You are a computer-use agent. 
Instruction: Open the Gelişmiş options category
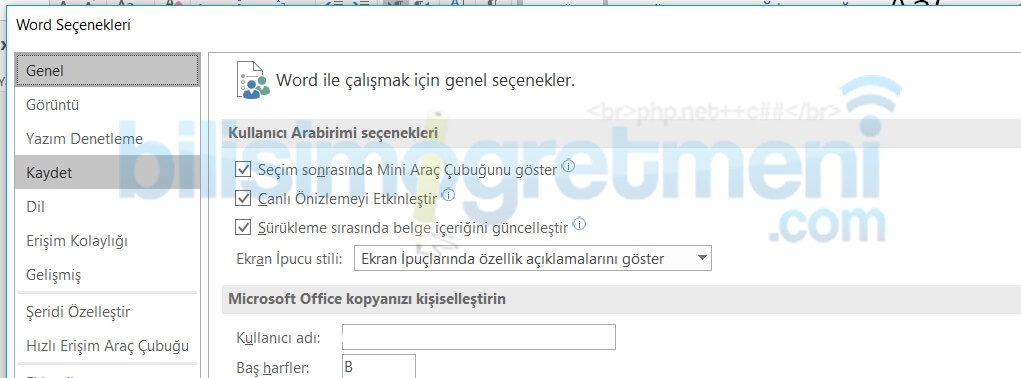point(107,275)
